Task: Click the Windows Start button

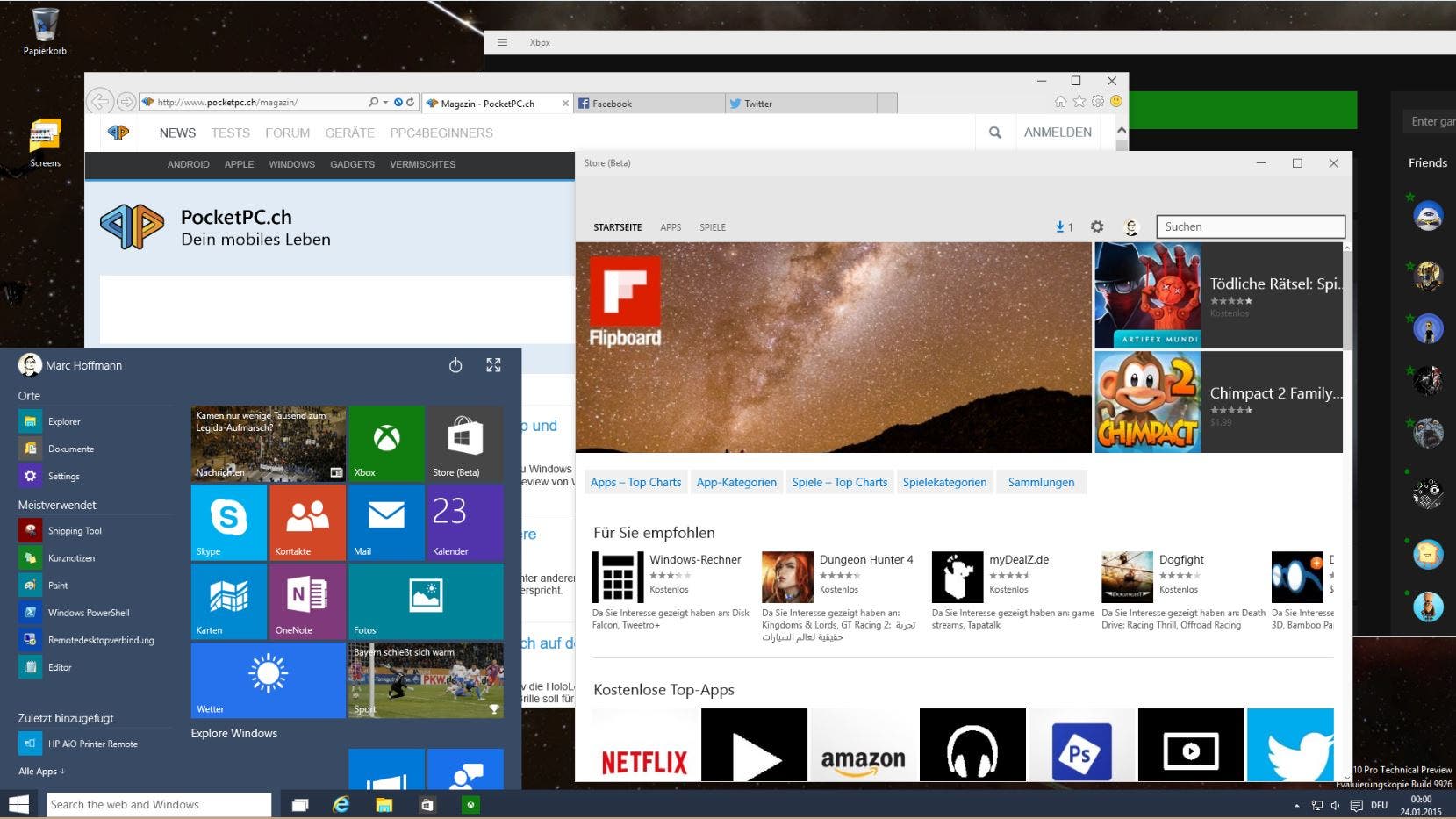Action: click(18, 804)
